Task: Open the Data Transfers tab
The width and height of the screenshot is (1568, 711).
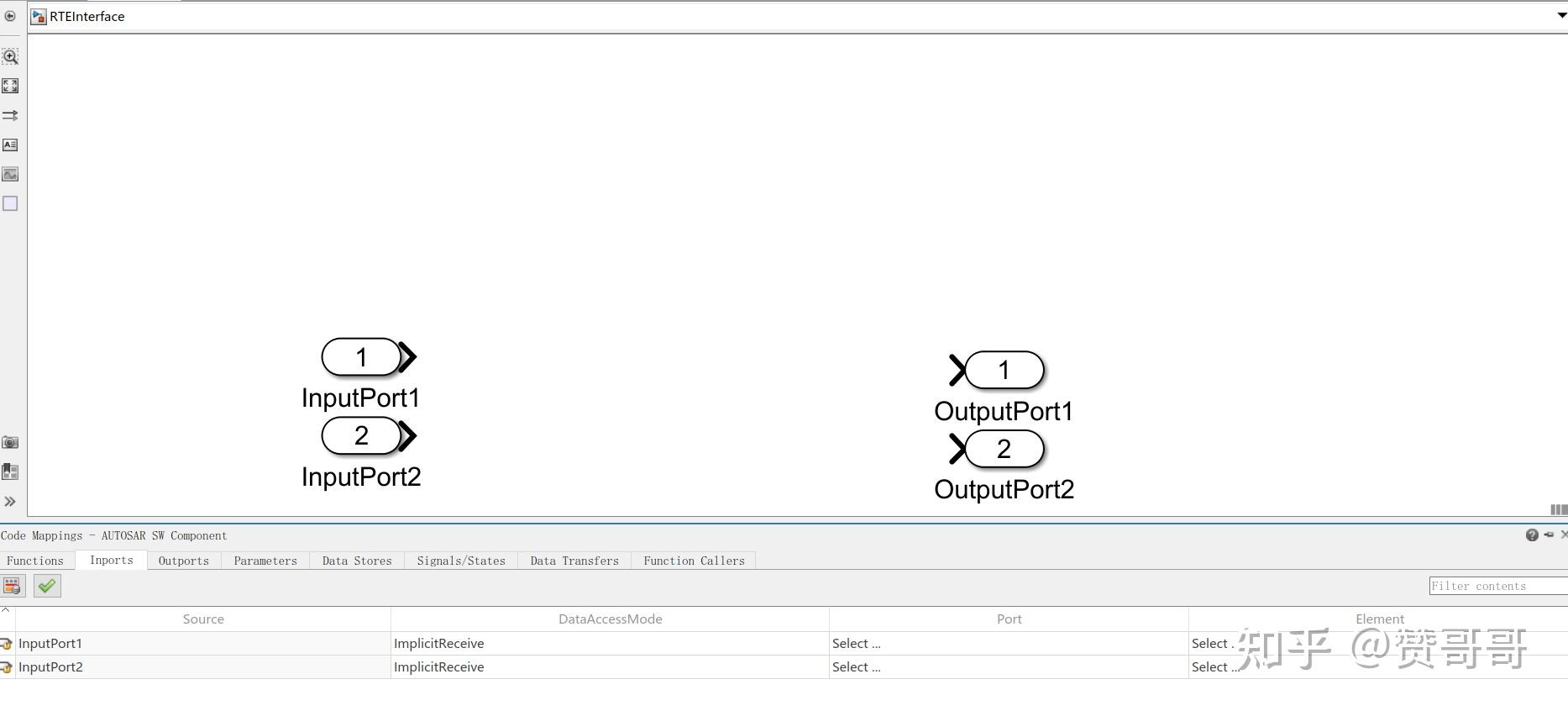Action: [574, 561]
